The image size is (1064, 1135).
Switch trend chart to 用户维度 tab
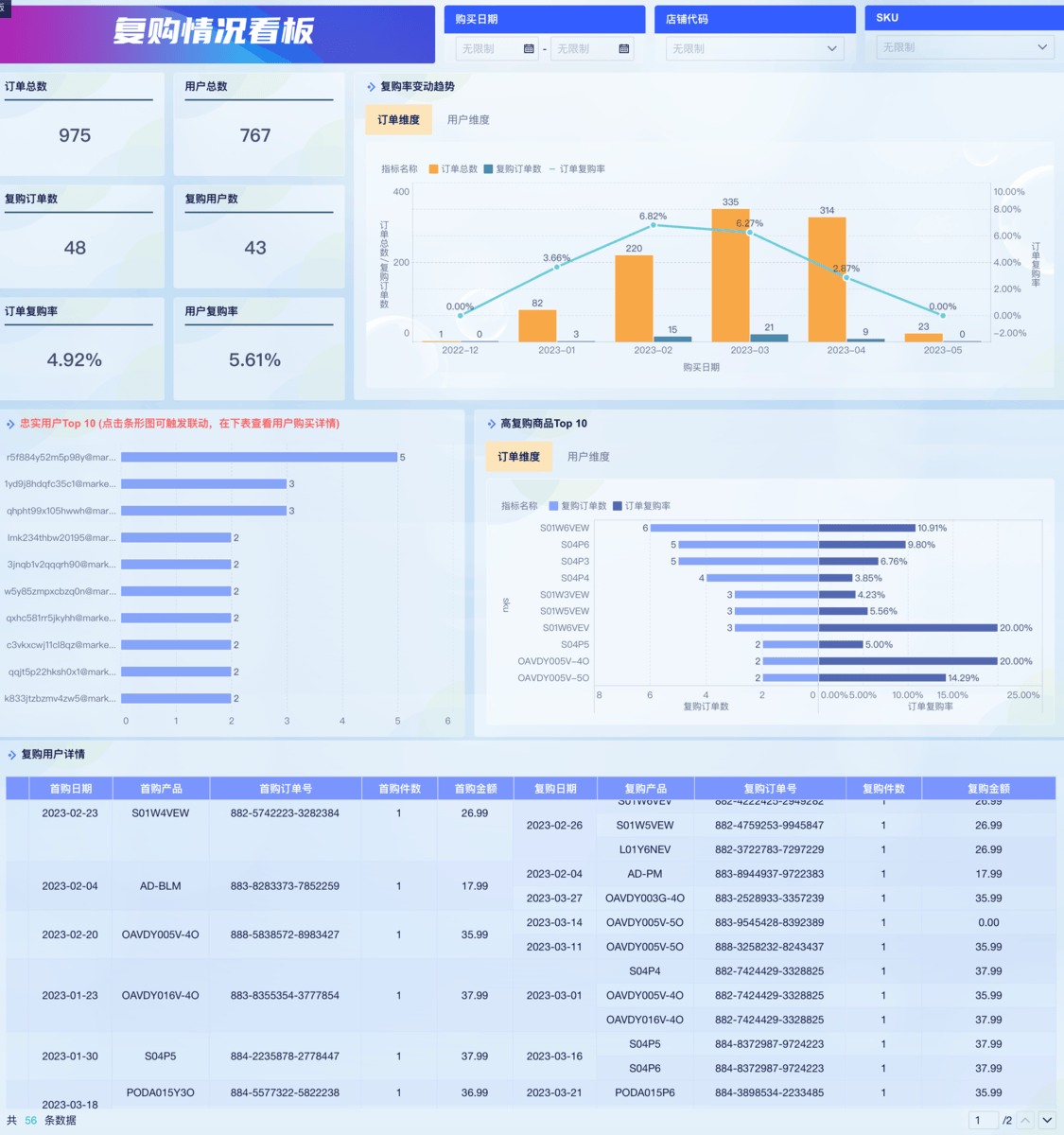click(x=468, y=120)
